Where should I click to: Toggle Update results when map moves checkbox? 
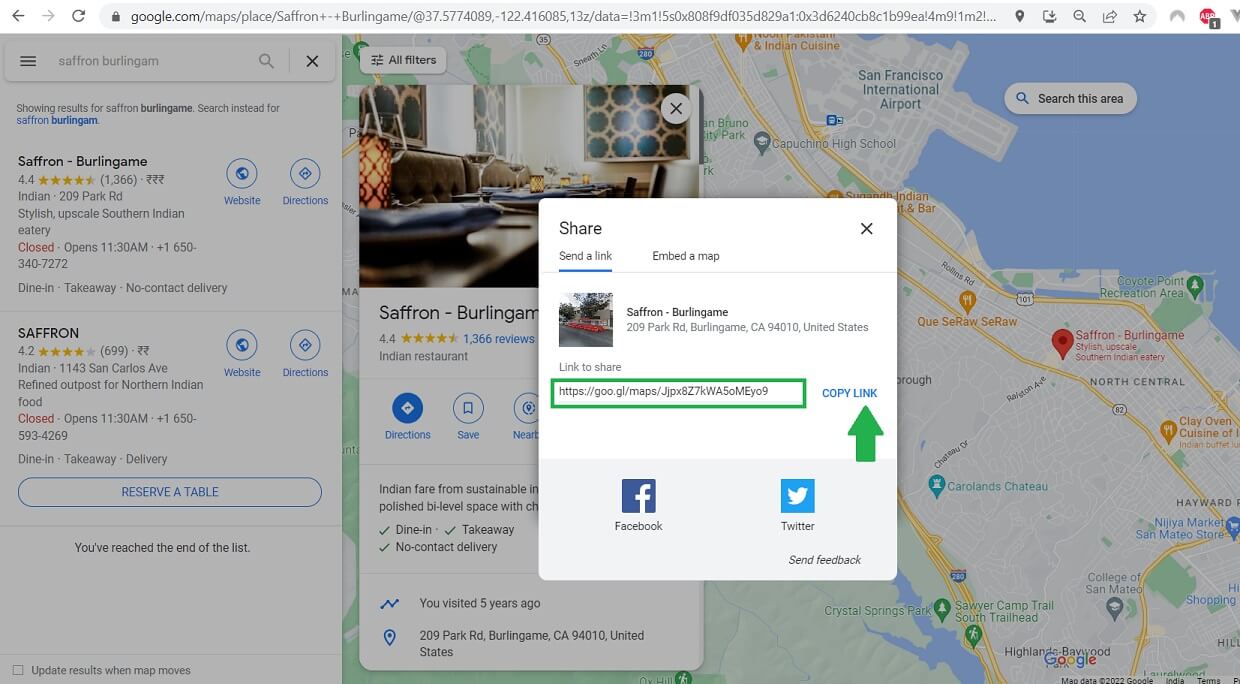pos(18,670)
